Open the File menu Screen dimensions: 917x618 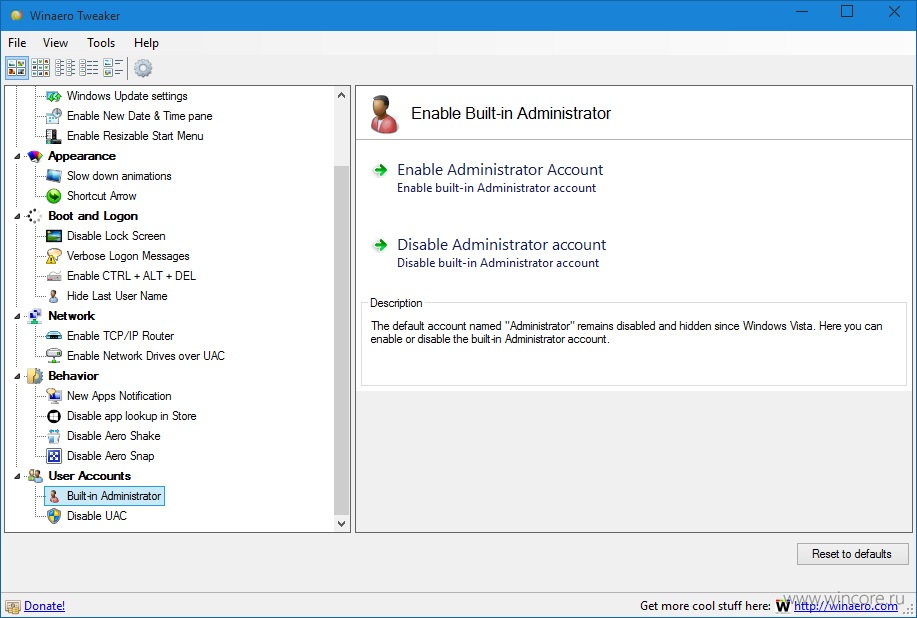17,43
